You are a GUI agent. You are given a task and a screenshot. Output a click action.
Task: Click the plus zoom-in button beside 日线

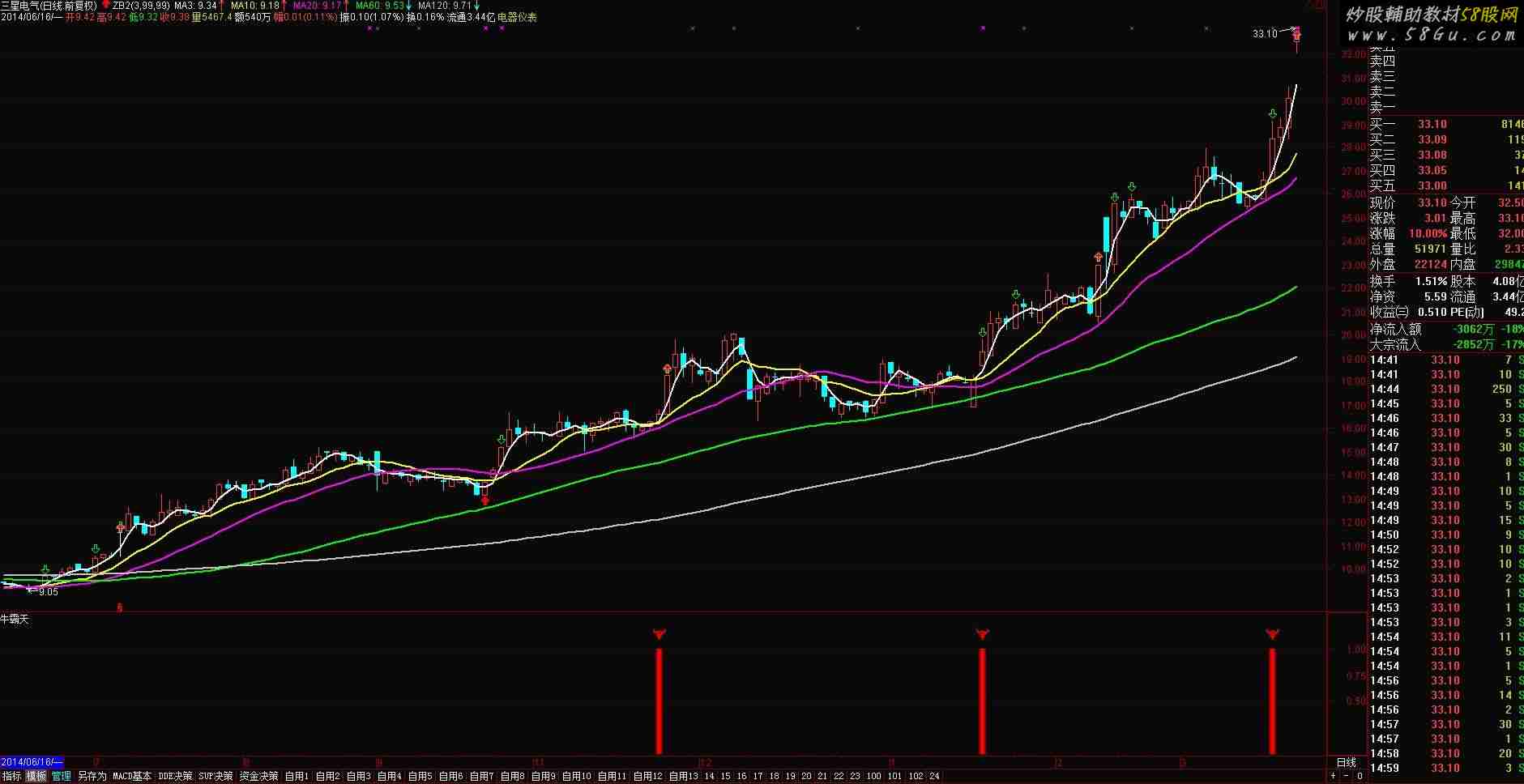1334,776
